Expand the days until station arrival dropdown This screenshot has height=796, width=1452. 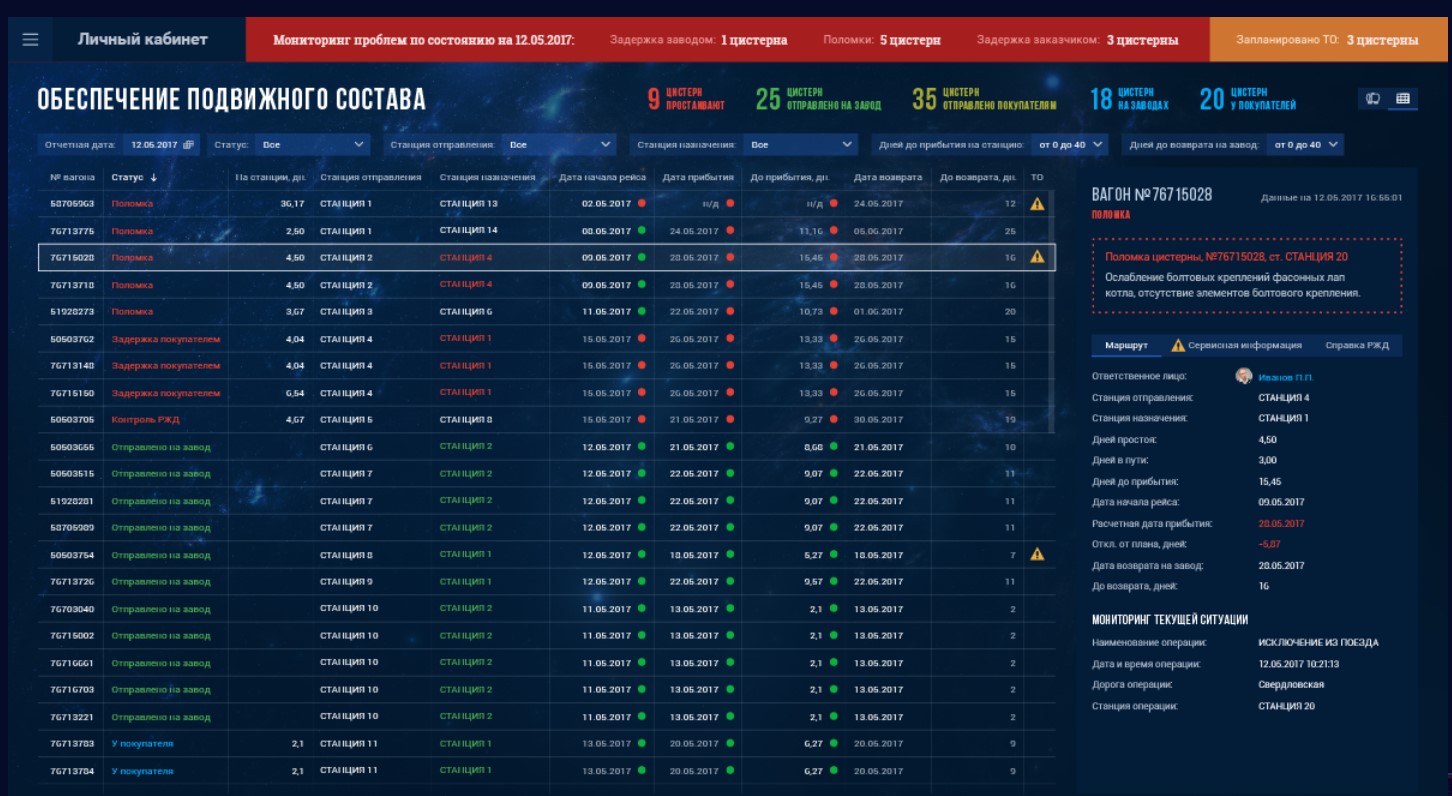point(1070,145)
